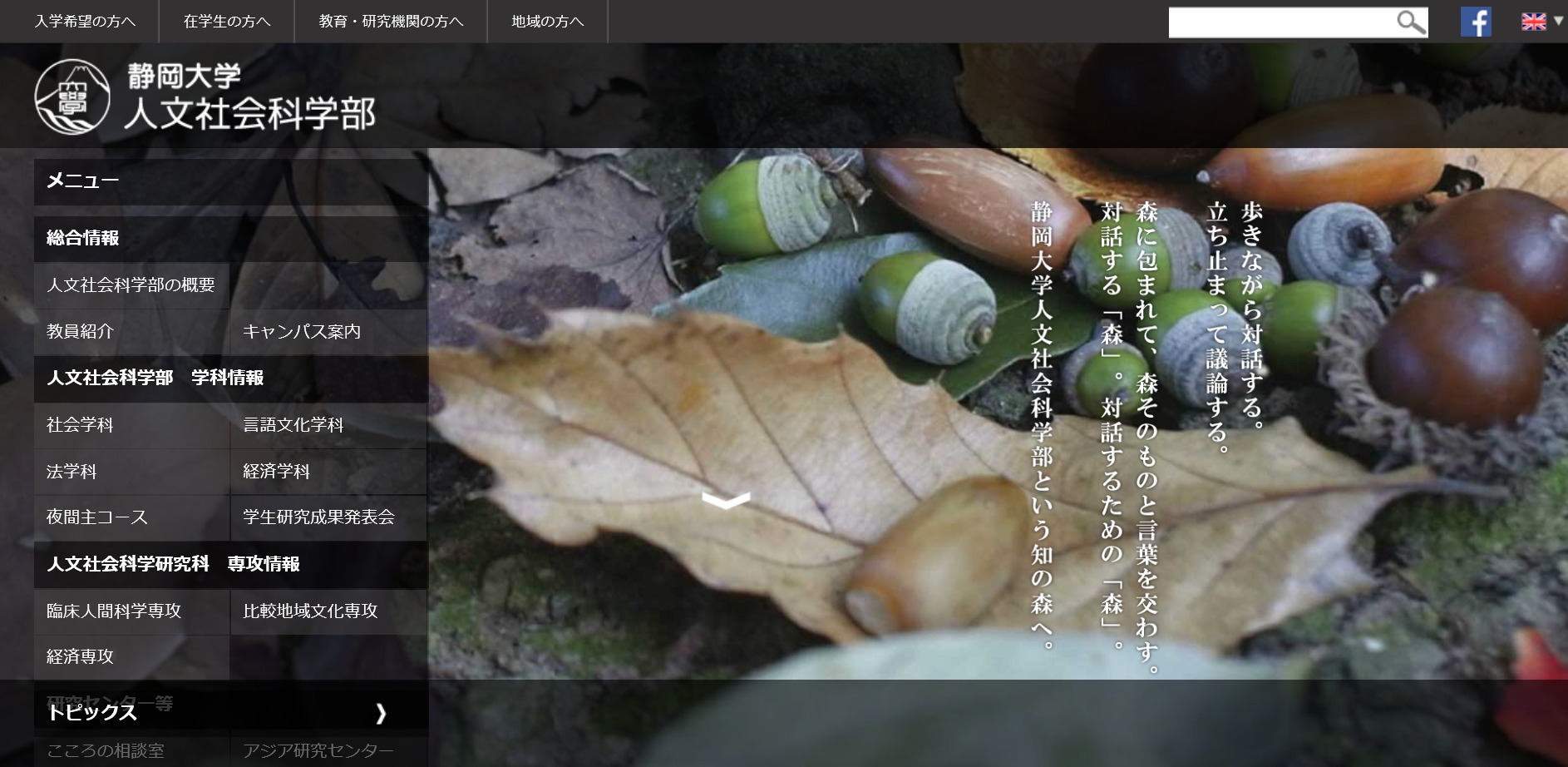This screenshot has width=1568, height=767.
Task: Select the UK flag language icon
Action: tap(1533, 22)
